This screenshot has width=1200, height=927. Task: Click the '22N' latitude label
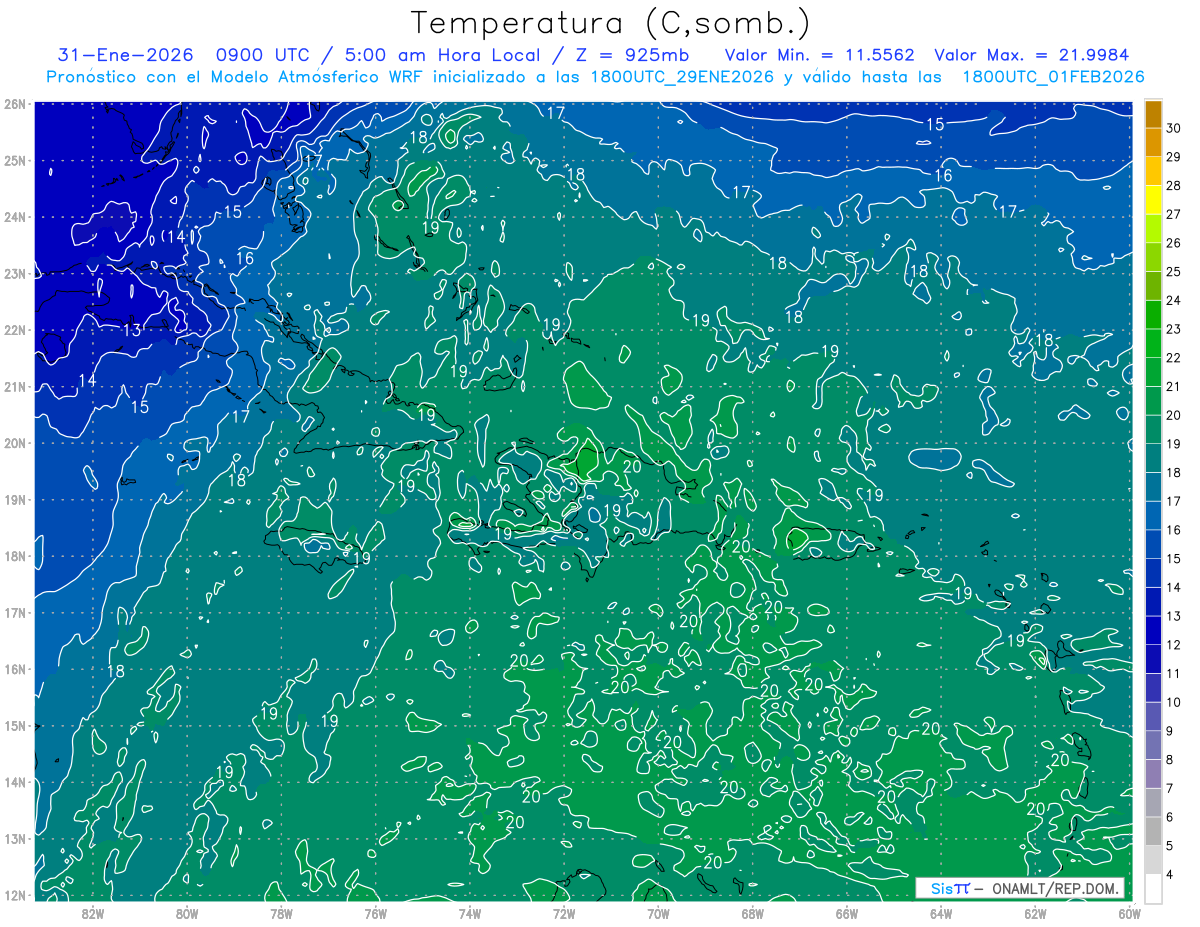(x=14, y=330)
